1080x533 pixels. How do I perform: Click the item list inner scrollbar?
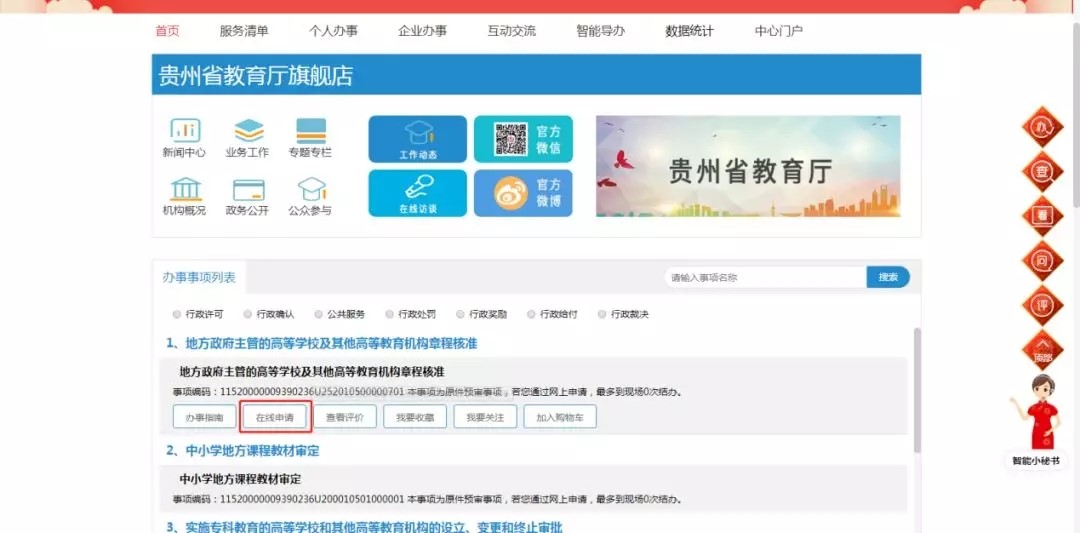tap(917, 390)
